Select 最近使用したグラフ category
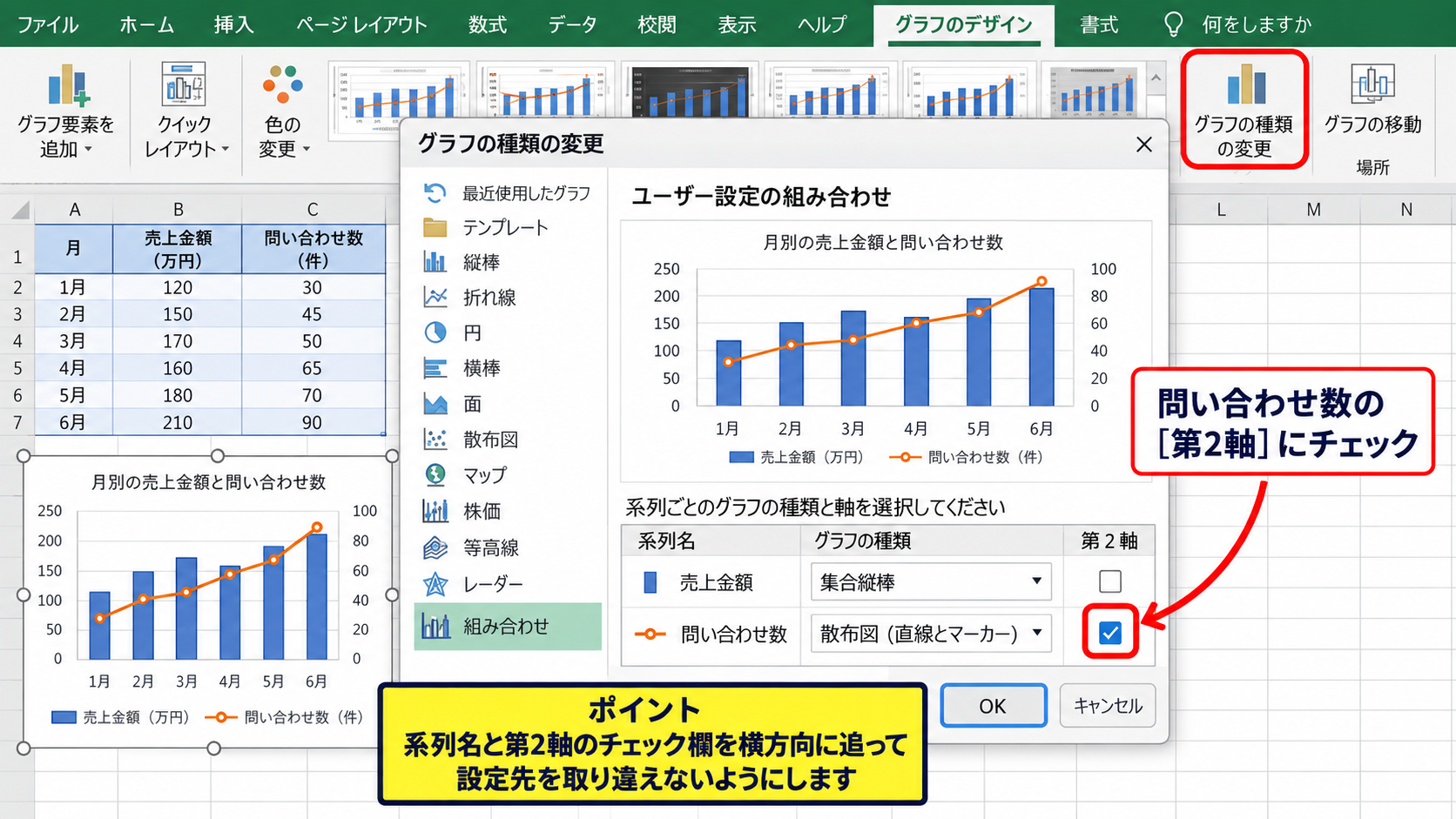This screenshot has width=1456, height=819. (507, 192)
